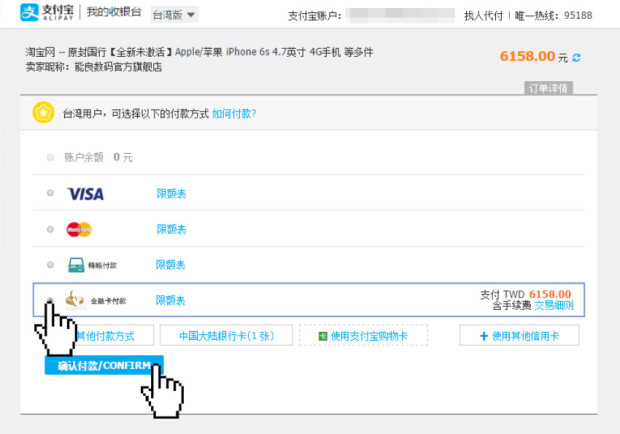The height and width of the screenshot is (434, 620).
Task: Click the 6158.00 元 order total
Action: coord(534,57)
